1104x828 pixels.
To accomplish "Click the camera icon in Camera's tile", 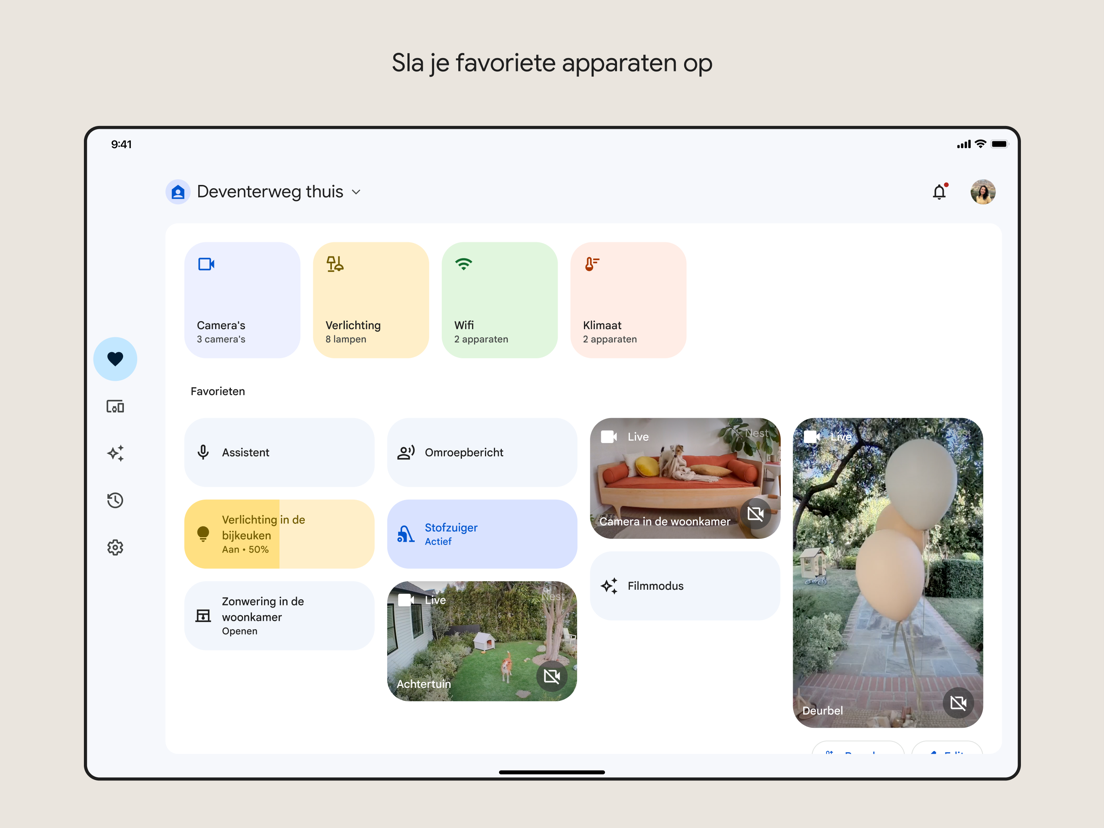I will coord(206,264).
